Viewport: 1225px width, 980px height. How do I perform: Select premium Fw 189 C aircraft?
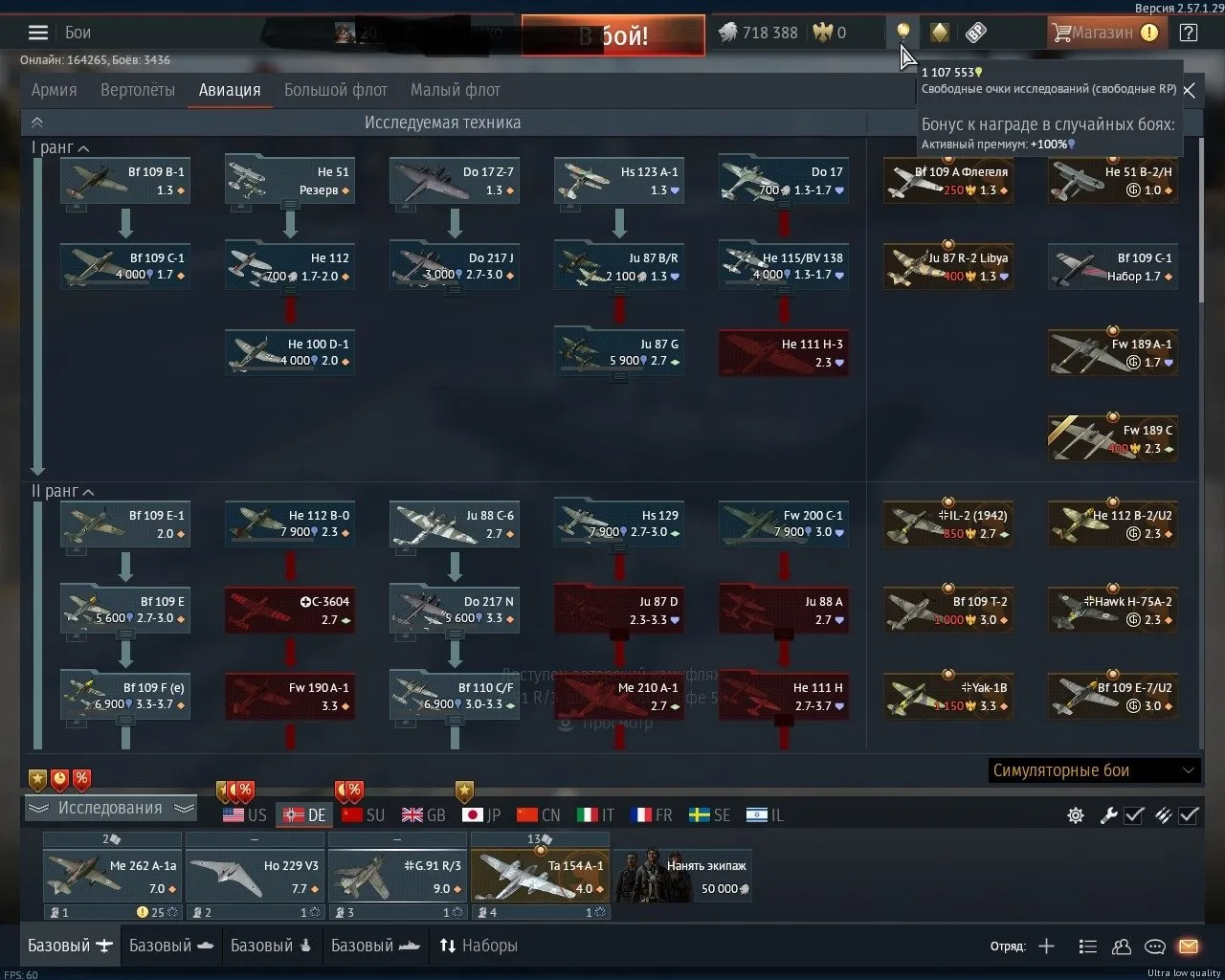[1113, 439]
